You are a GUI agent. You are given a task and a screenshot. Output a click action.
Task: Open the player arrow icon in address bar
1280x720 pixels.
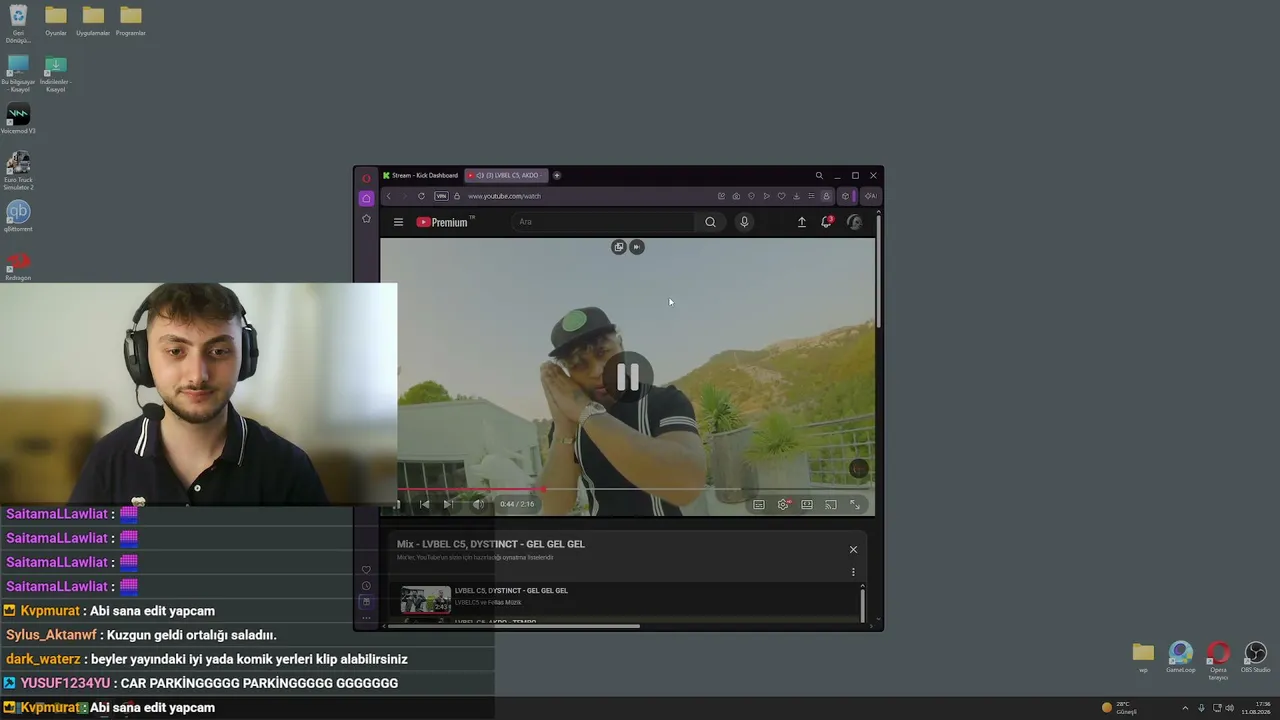tap(766, 196)
